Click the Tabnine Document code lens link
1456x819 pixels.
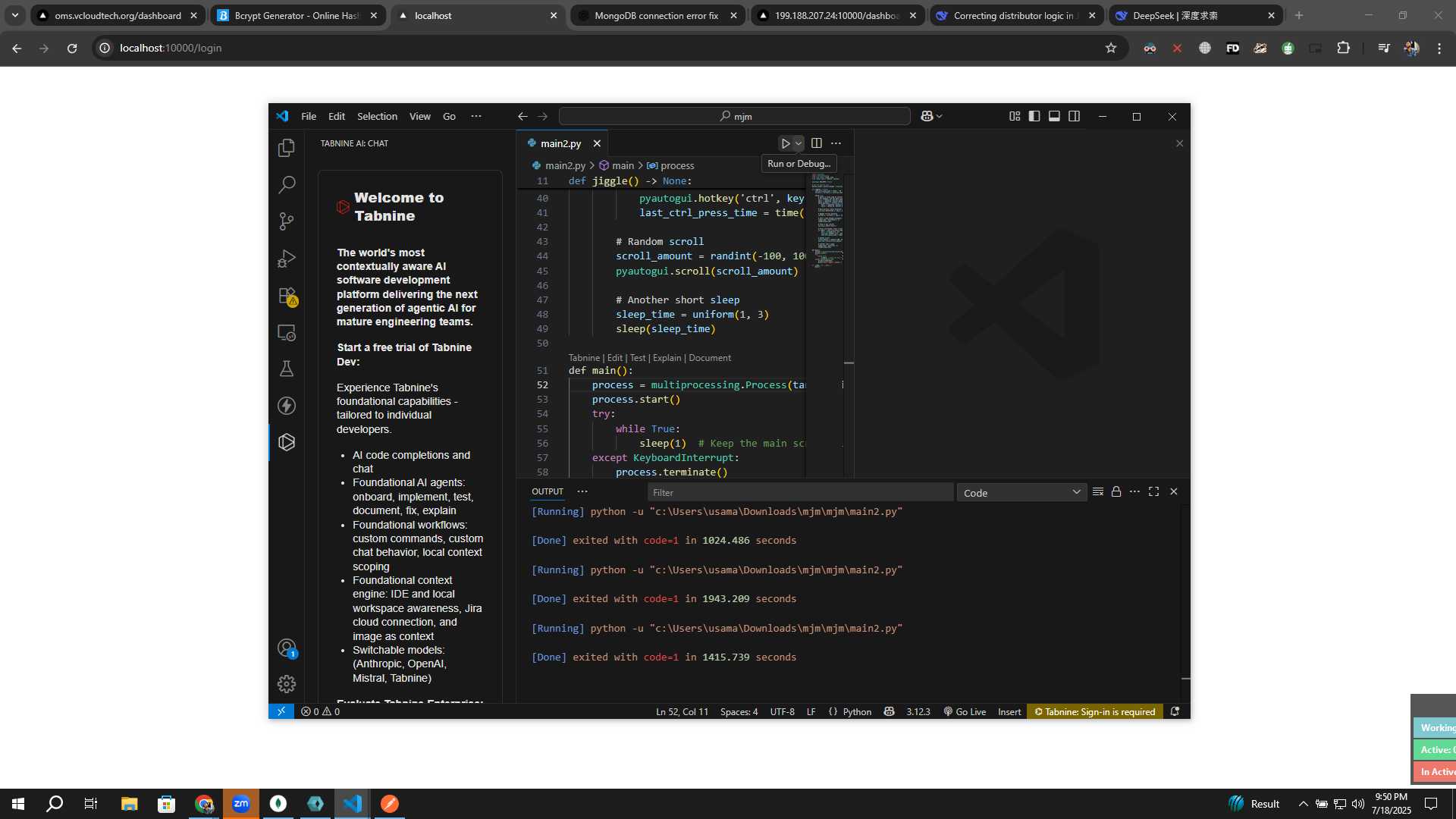pos(710,358)
